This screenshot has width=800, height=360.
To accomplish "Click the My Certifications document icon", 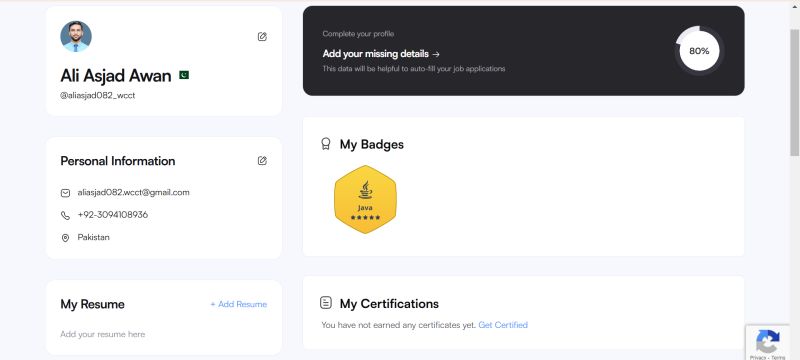I will [x=326, y=303].
